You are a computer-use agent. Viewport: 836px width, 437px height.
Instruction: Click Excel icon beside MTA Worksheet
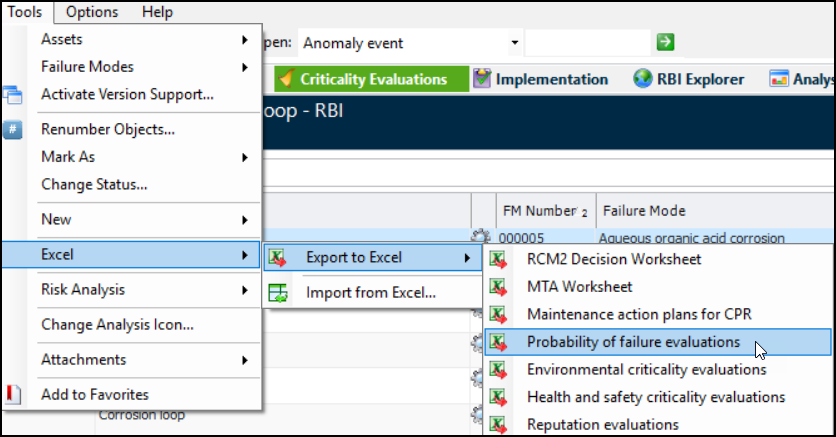tap(497, 287)
